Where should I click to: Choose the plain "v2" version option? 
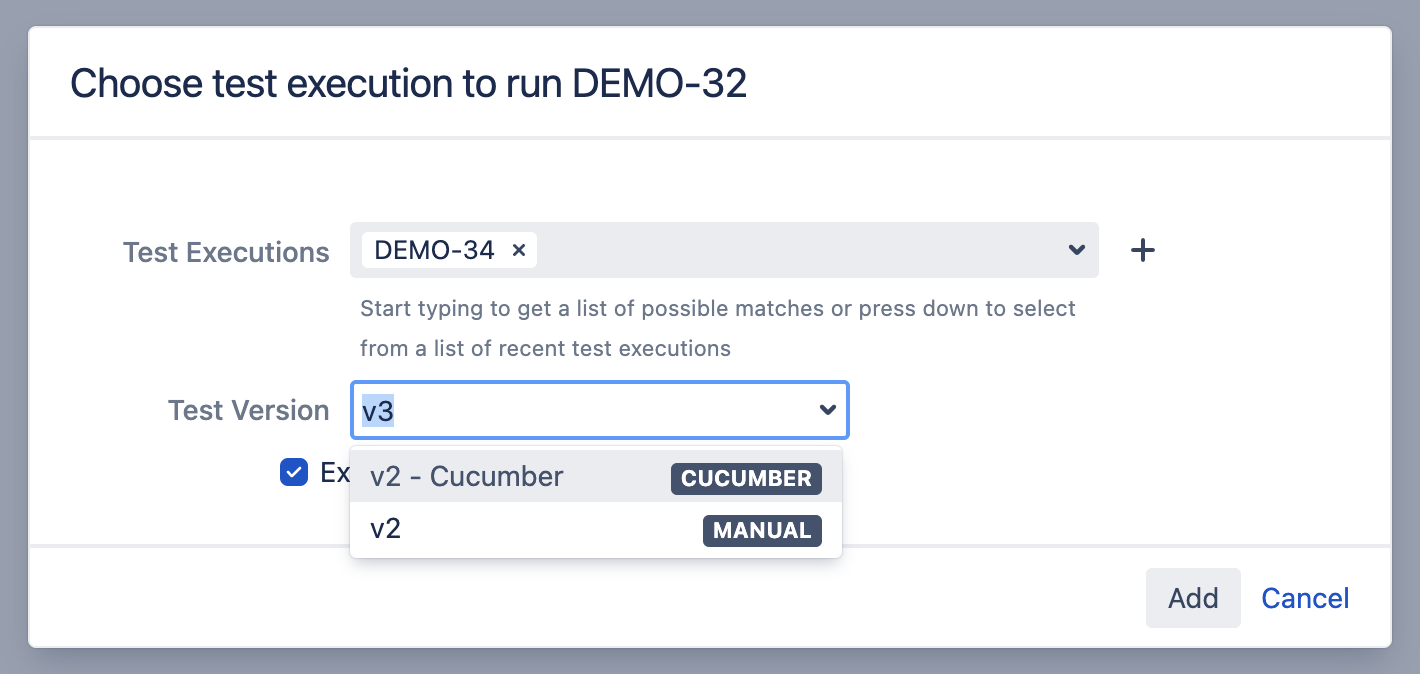386,530
